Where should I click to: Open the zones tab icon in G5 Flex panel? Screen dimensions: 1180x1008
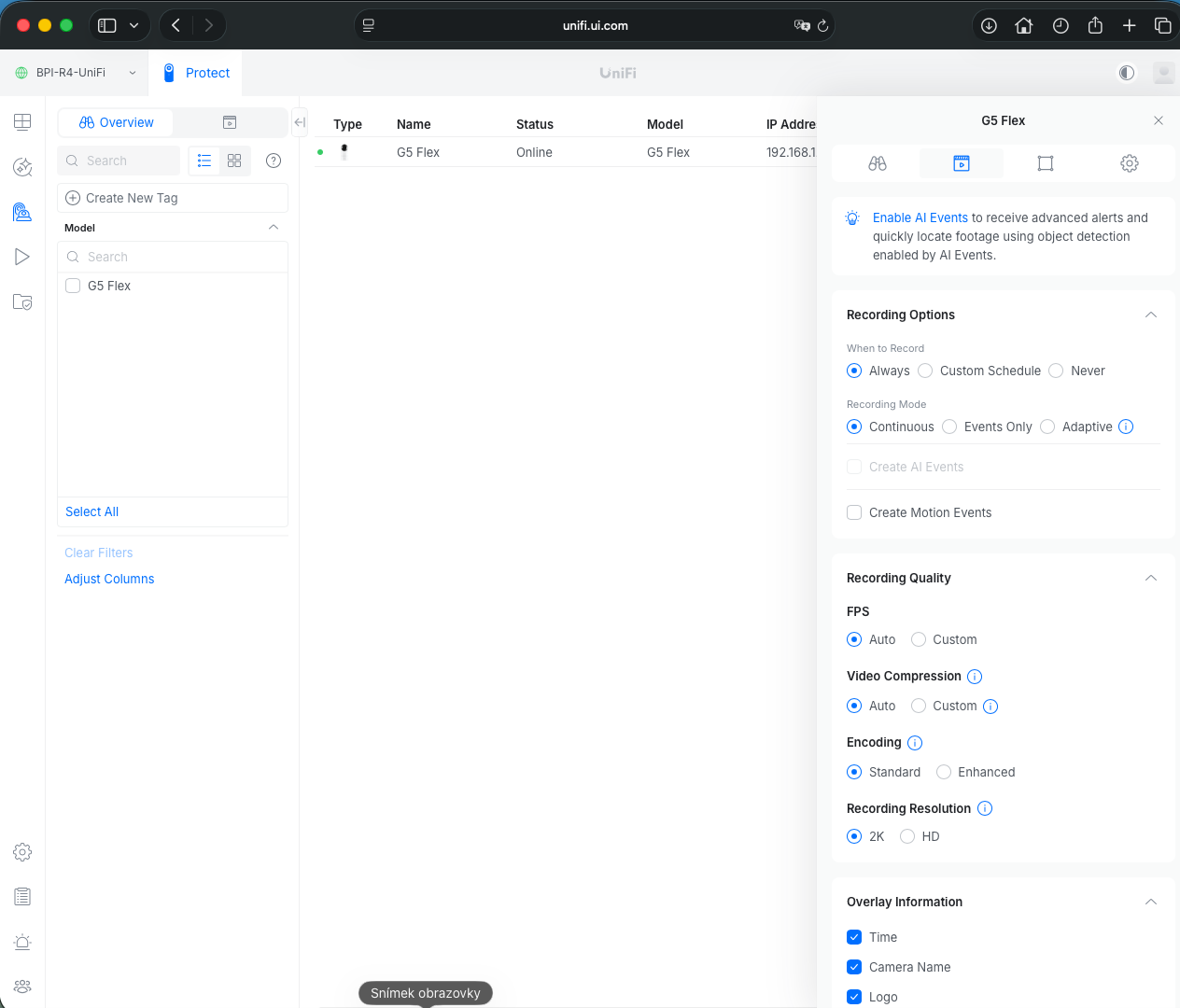pyautogui.click(x=1045, y=163)
